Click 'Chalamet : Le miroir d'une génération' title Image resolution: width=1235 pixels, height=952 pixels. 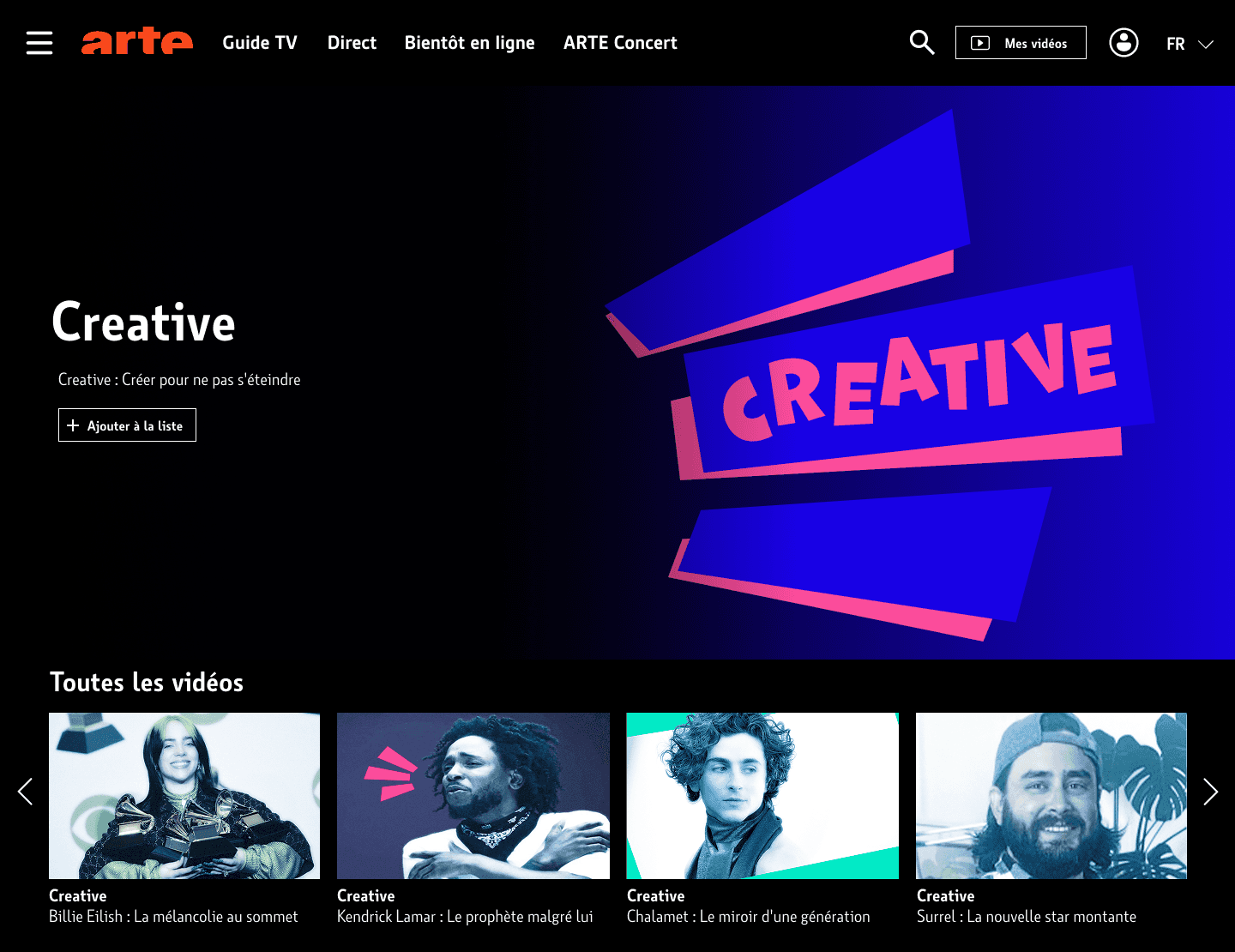(749, 917)
